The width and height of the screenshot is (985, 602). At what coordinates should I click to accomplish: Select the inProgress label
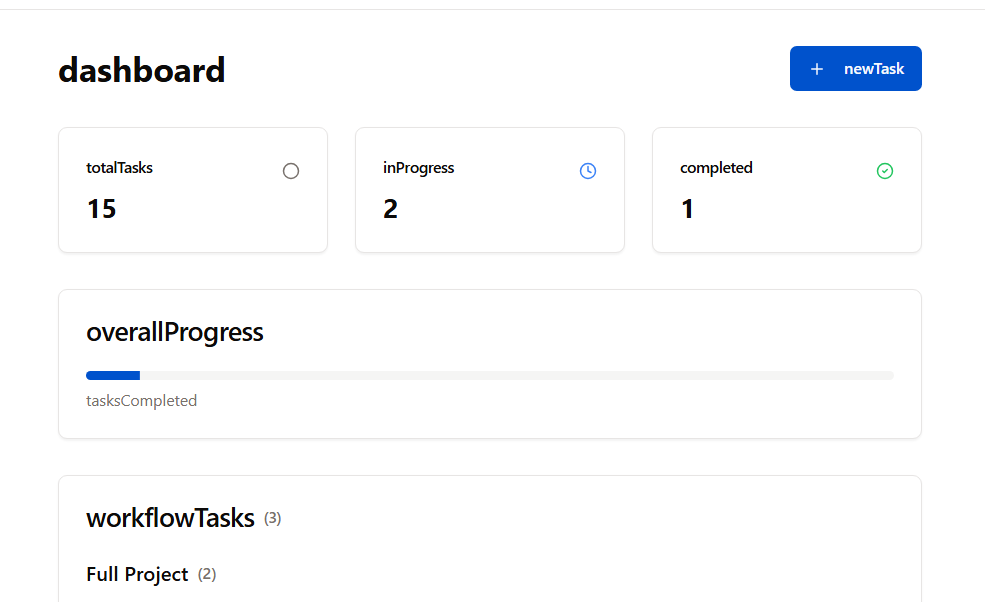tap(418, 168)
